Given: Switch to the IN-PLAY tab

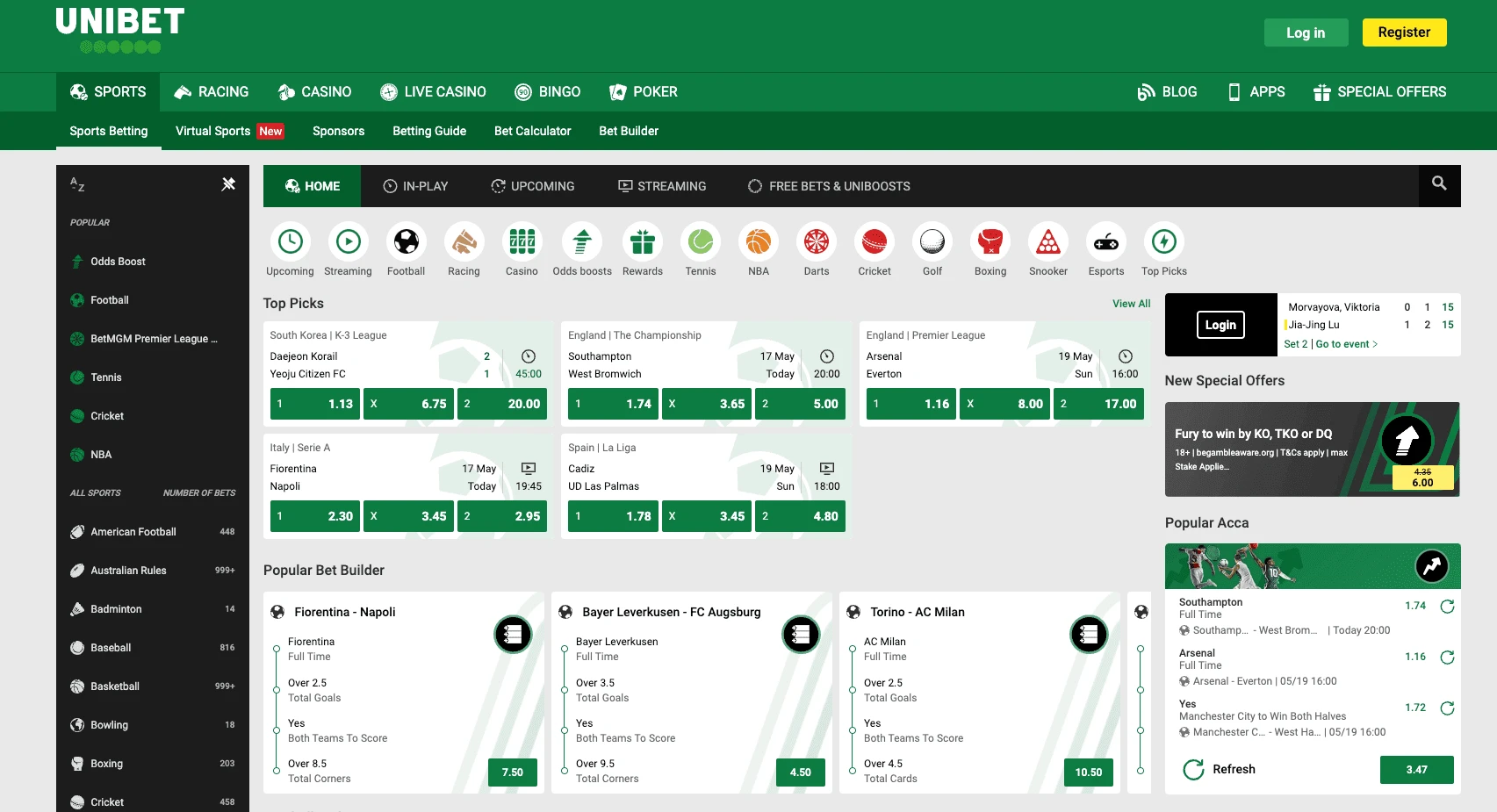Looking at the screenshot, I should (415, 186).
